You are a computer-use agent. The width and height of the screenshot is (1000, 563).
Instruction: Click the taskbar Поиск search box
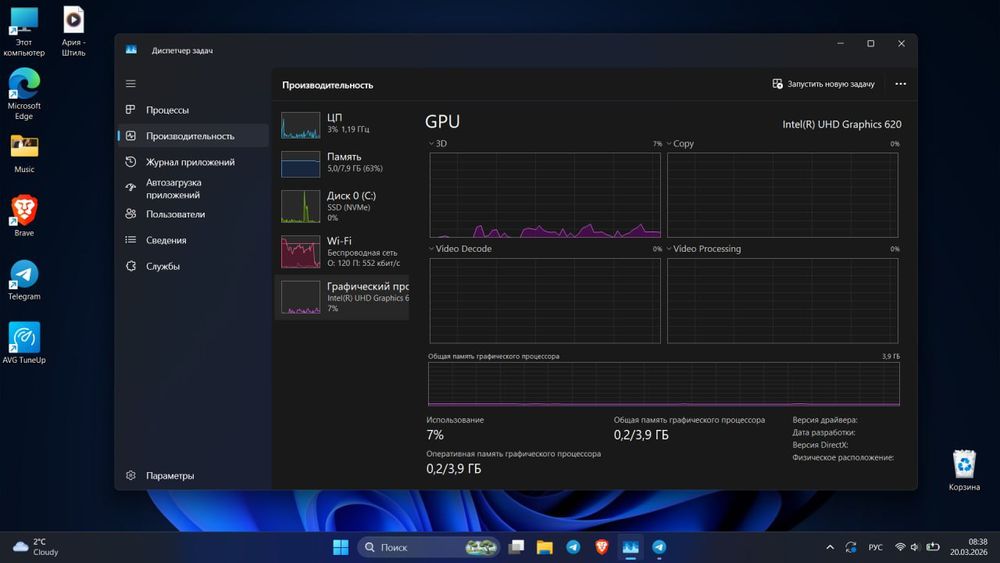point(429,547)
